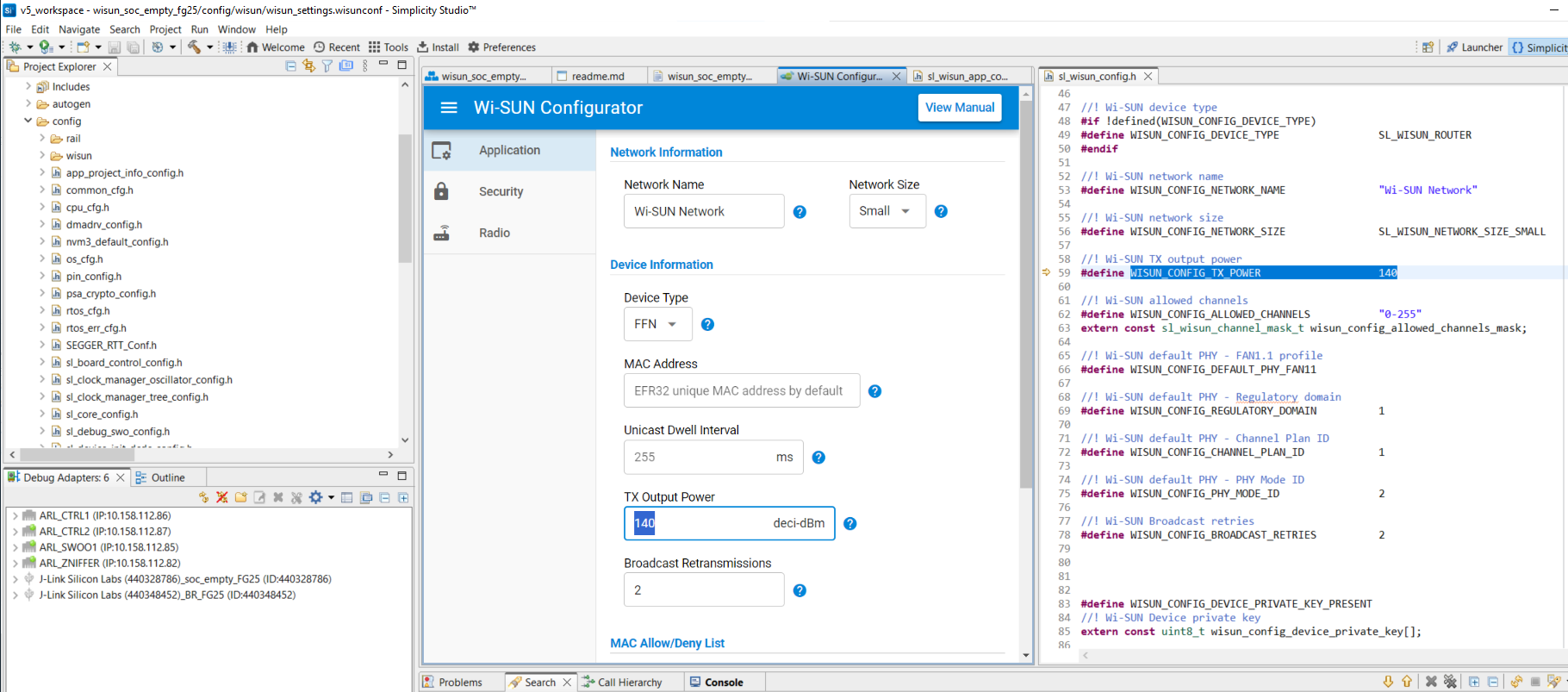Switch to the Launcher perspective
This screenshot has height=692, width=1568.
pos(1474,47)
